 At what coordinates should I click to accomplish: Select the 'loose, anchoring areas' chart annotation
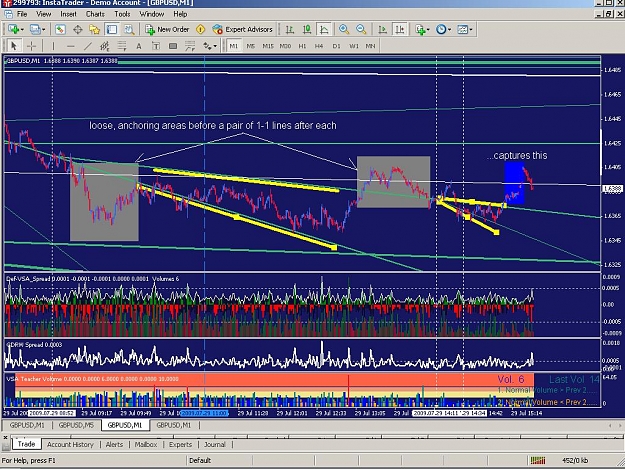tap(213, 126)
